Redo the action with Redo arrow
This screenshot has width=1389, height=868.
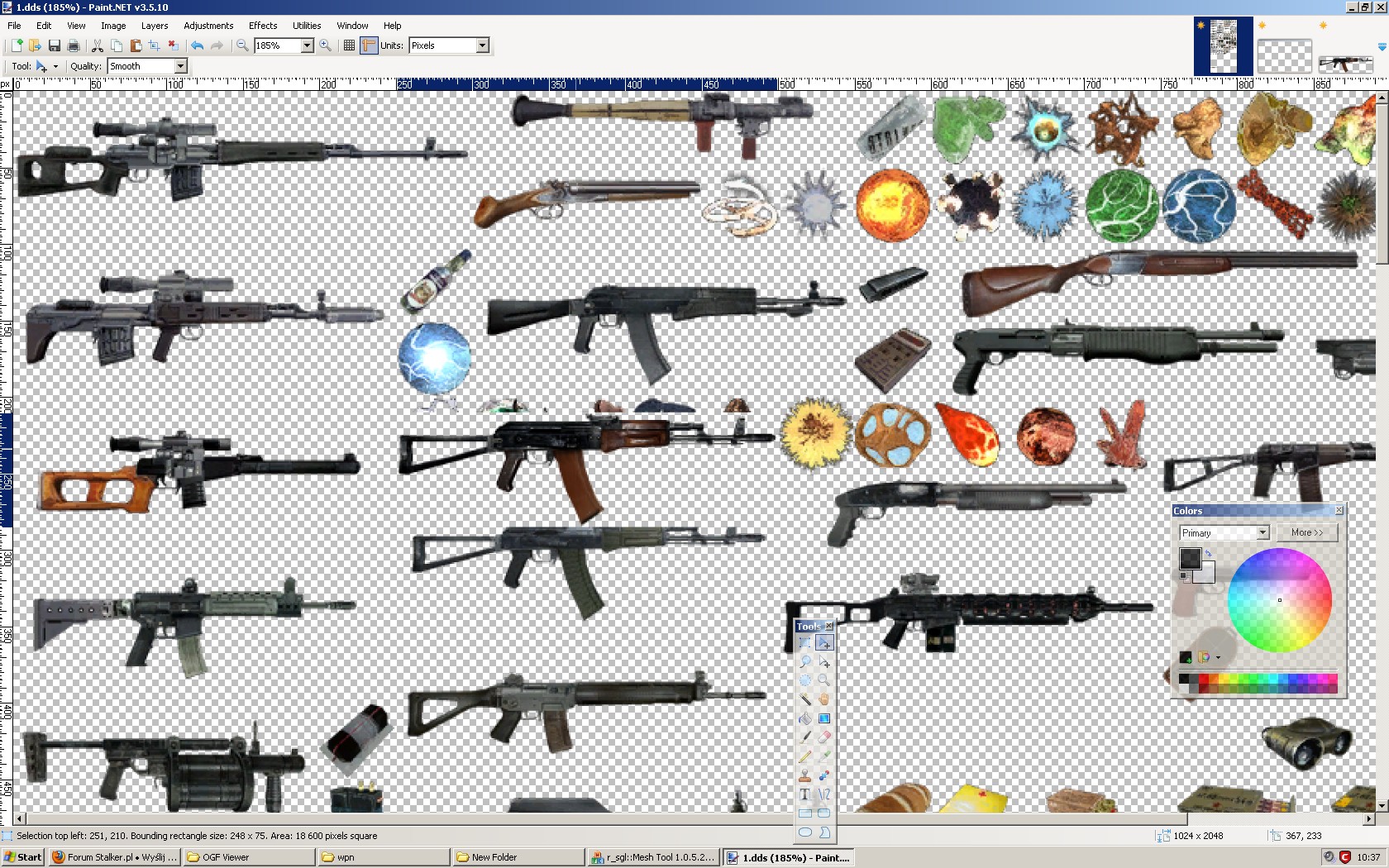(x=216, y=45)
